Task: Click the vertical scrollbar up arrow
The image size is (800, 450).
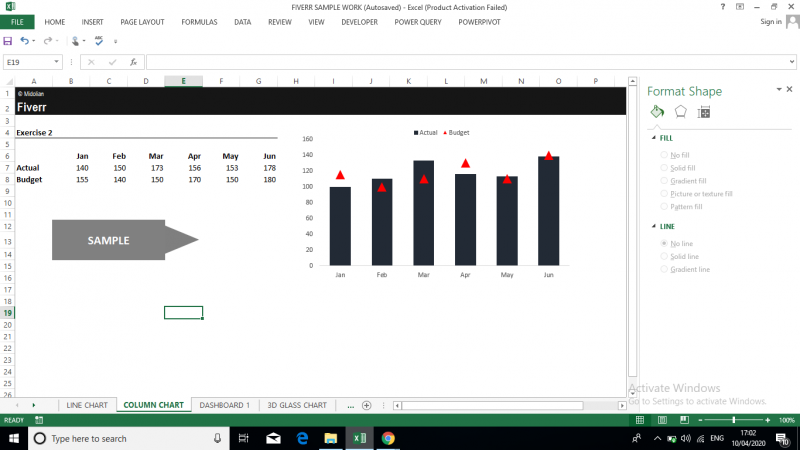Action: (633, 81)
